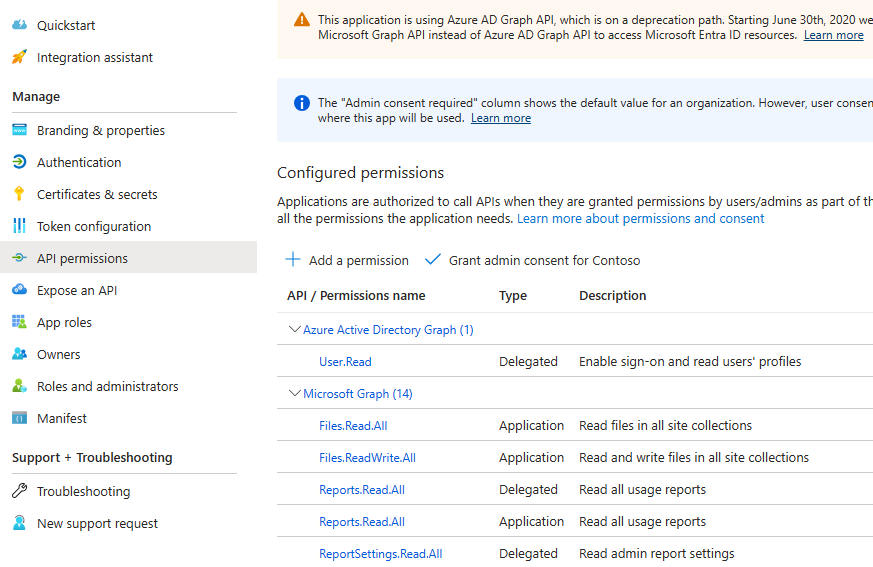
Task: Click the API permissions sidebar icon
Action: click(19, 258)
